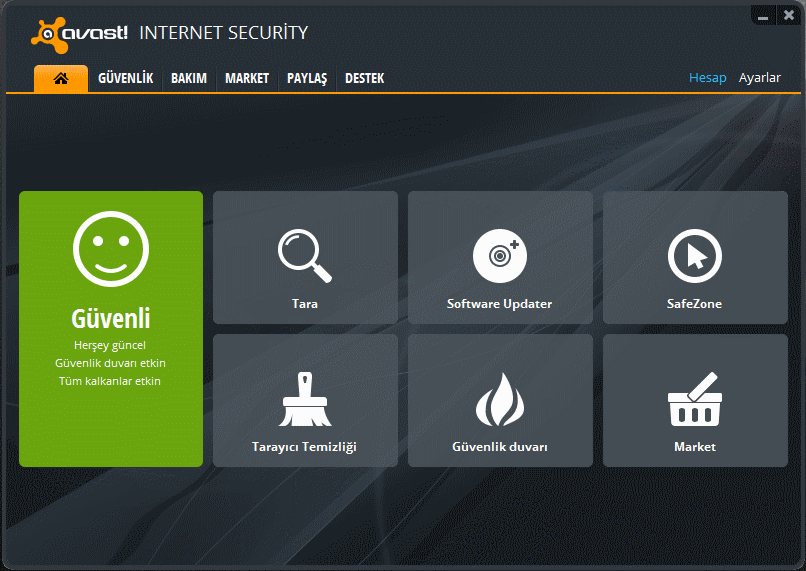Go to the MARKET tab
Screen dimensions: 806x571
(x=247, y=78)
